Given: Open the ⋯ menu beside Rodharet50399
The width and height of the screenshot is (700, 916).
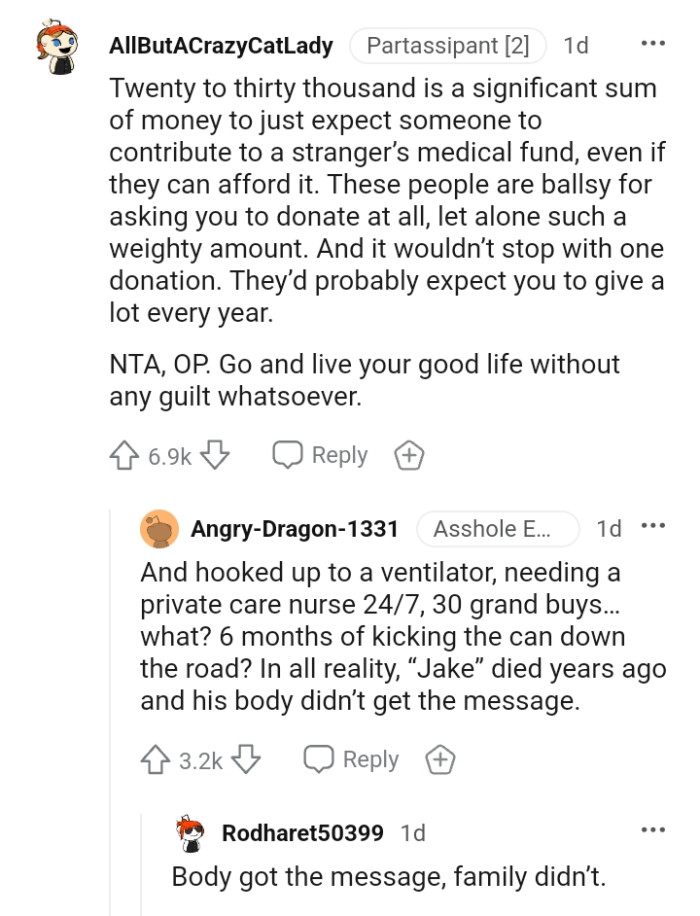Looking at the screenshot, I should (654, 831).
